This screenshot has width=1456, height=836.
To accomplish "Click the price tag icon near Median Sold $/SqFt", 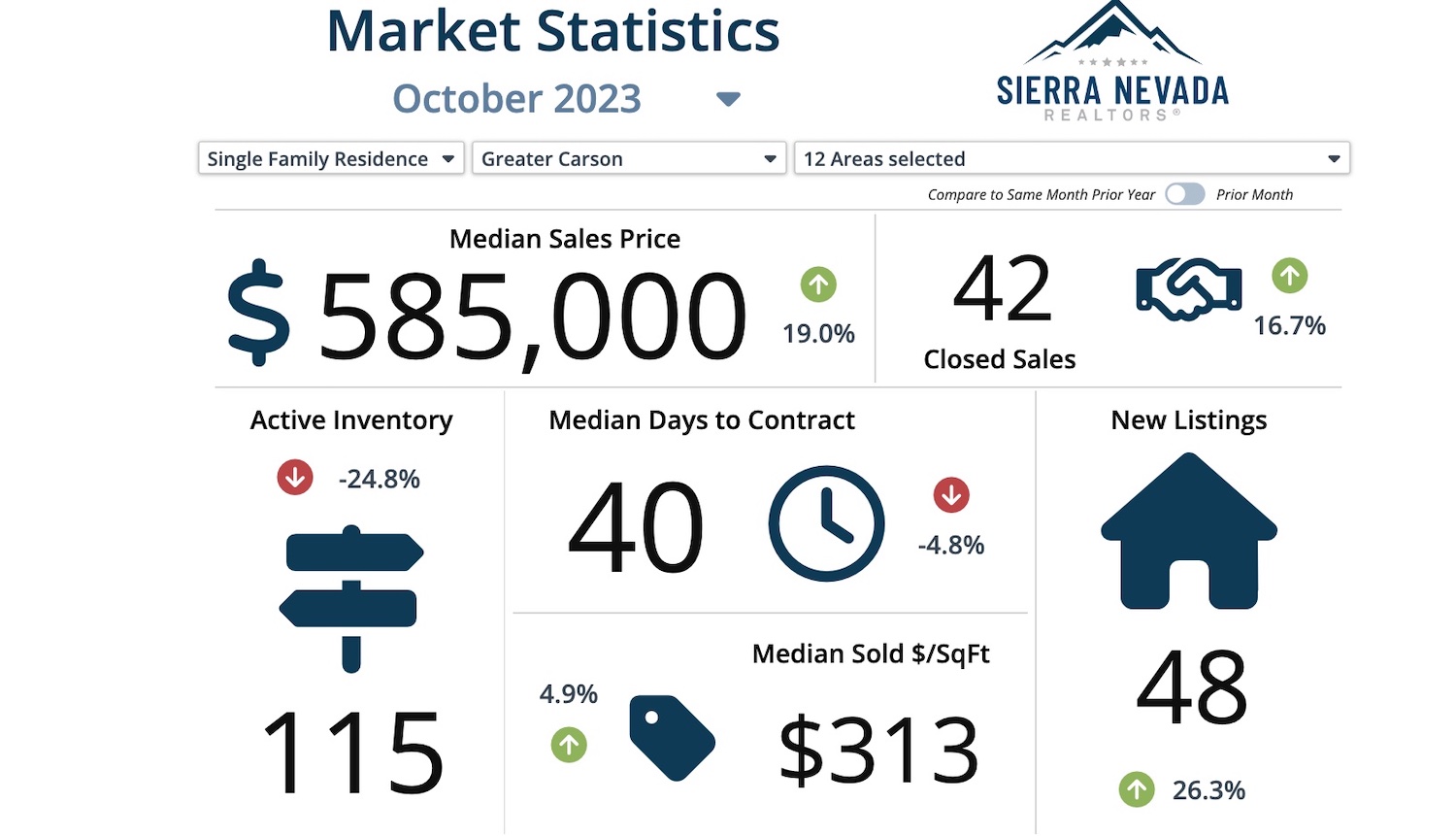I will (672, 740).
